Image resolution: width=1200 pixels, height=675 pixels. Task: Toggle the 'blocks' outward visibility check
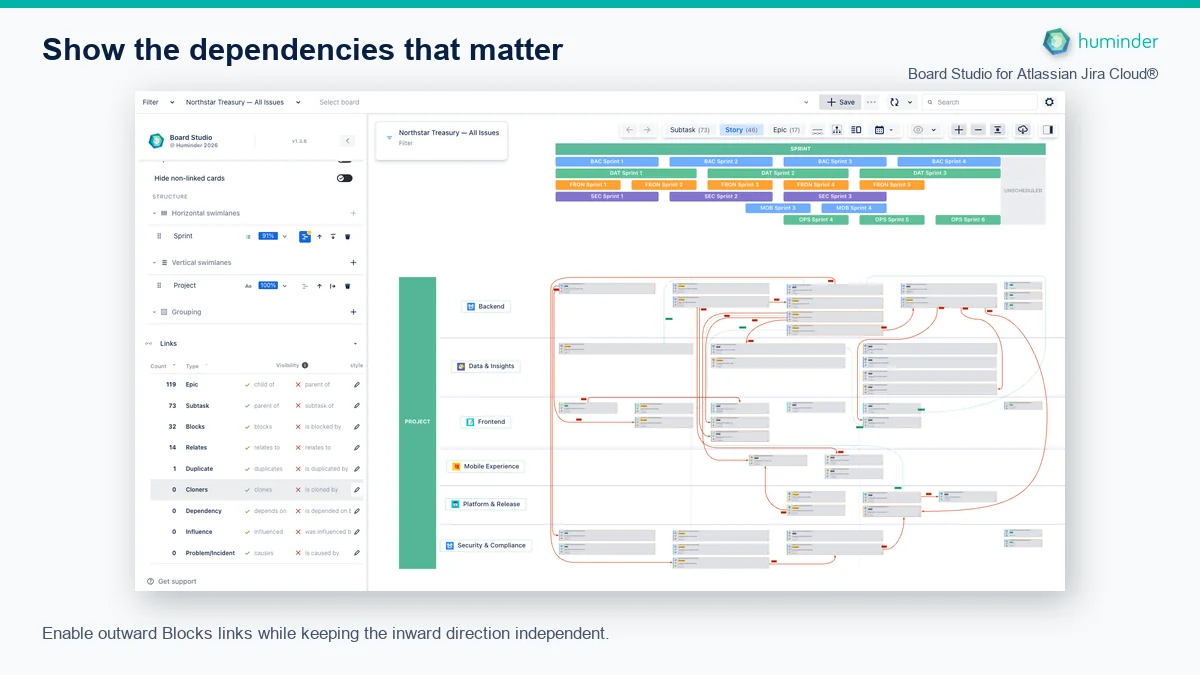tap(248, 427)
